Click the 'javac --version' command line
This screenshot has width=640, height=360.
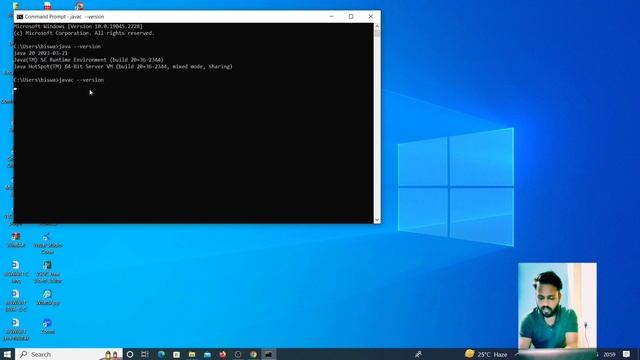(x=59, y=80)
